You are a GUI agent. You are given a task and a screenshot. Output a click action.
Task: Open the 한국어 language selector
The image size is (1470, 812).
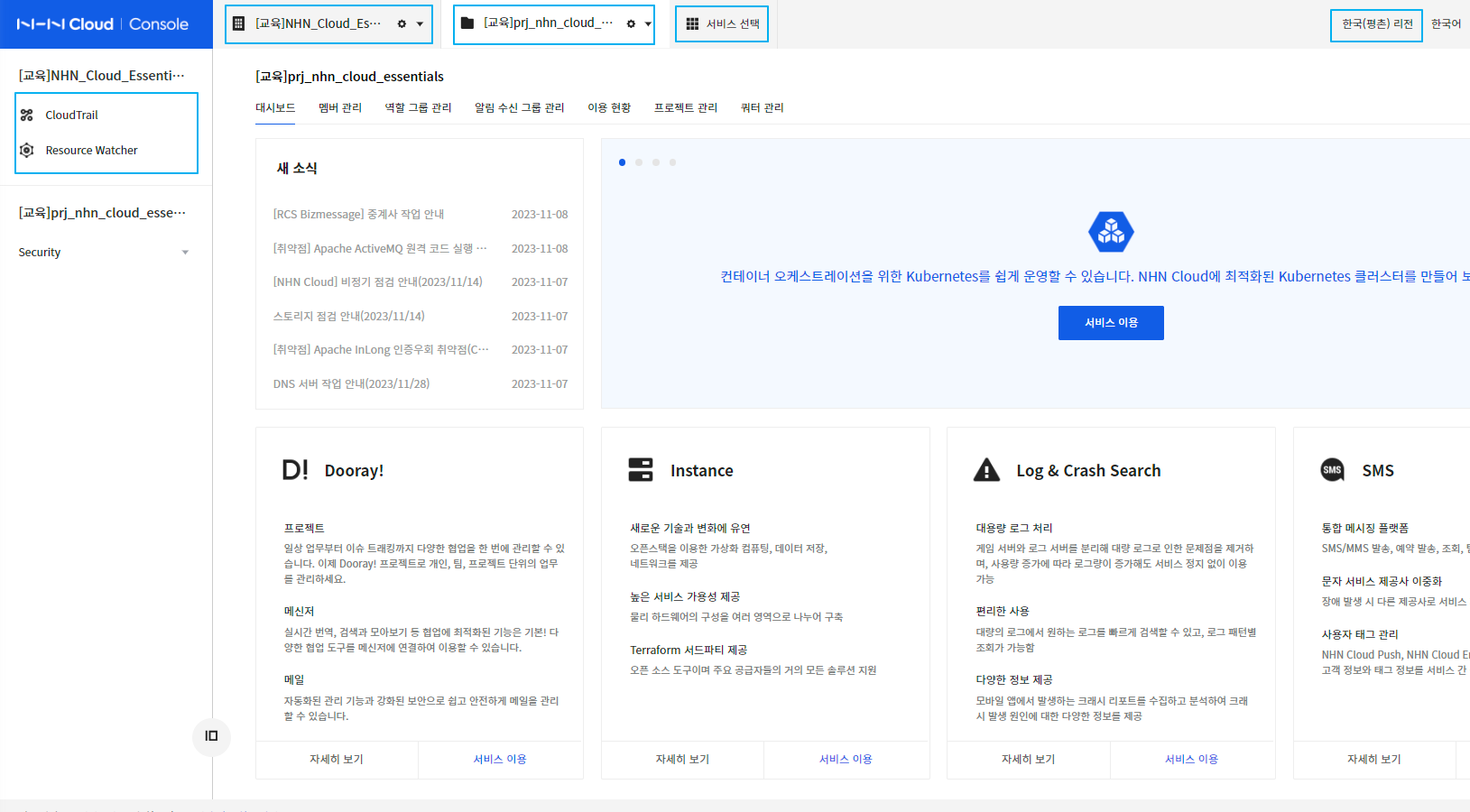pyautogui.click(x=1447, y=24)
